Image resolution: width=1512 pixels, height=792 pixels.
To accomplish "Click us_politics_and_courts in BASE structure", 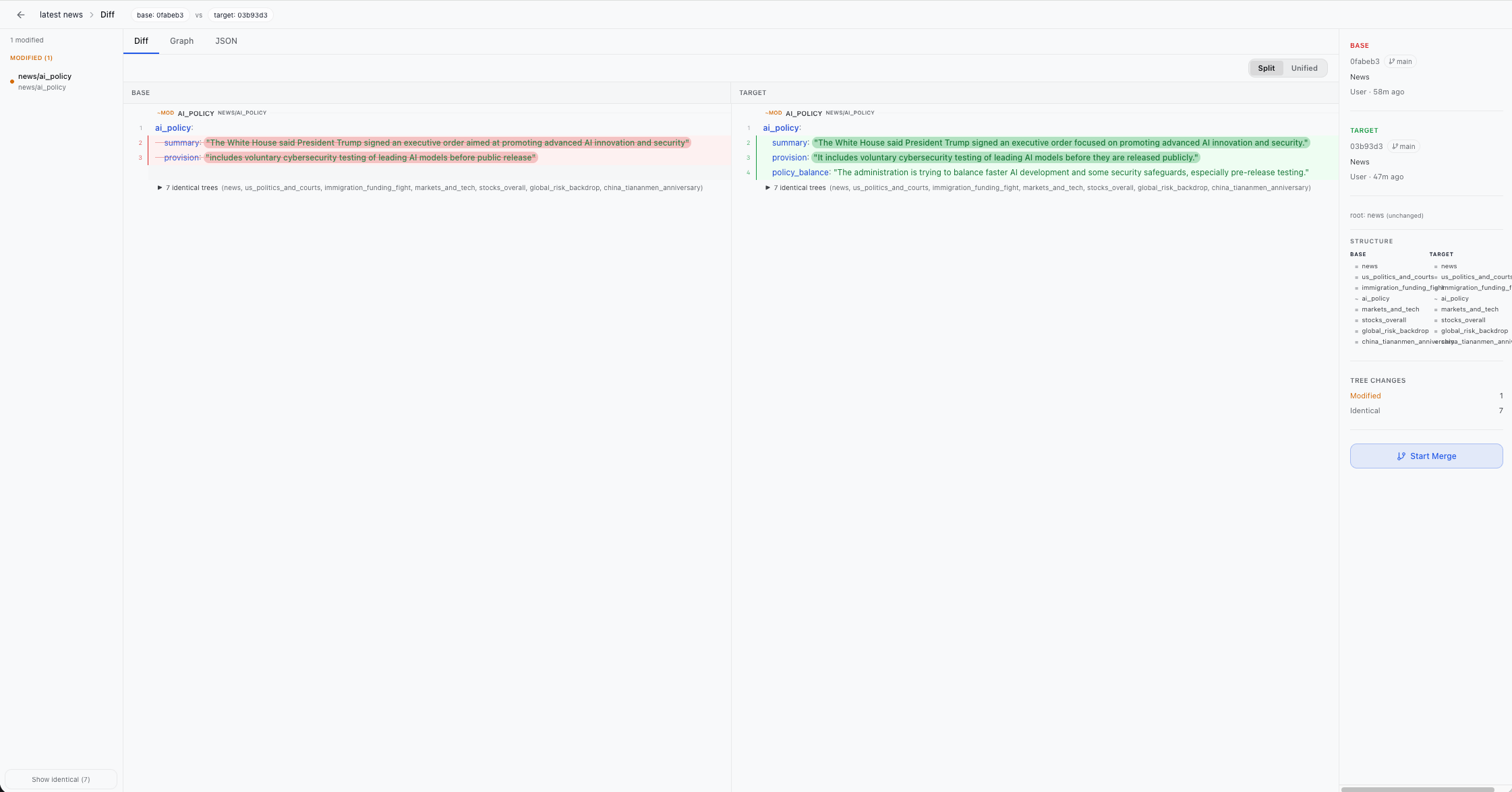I will coord(1397,277).
